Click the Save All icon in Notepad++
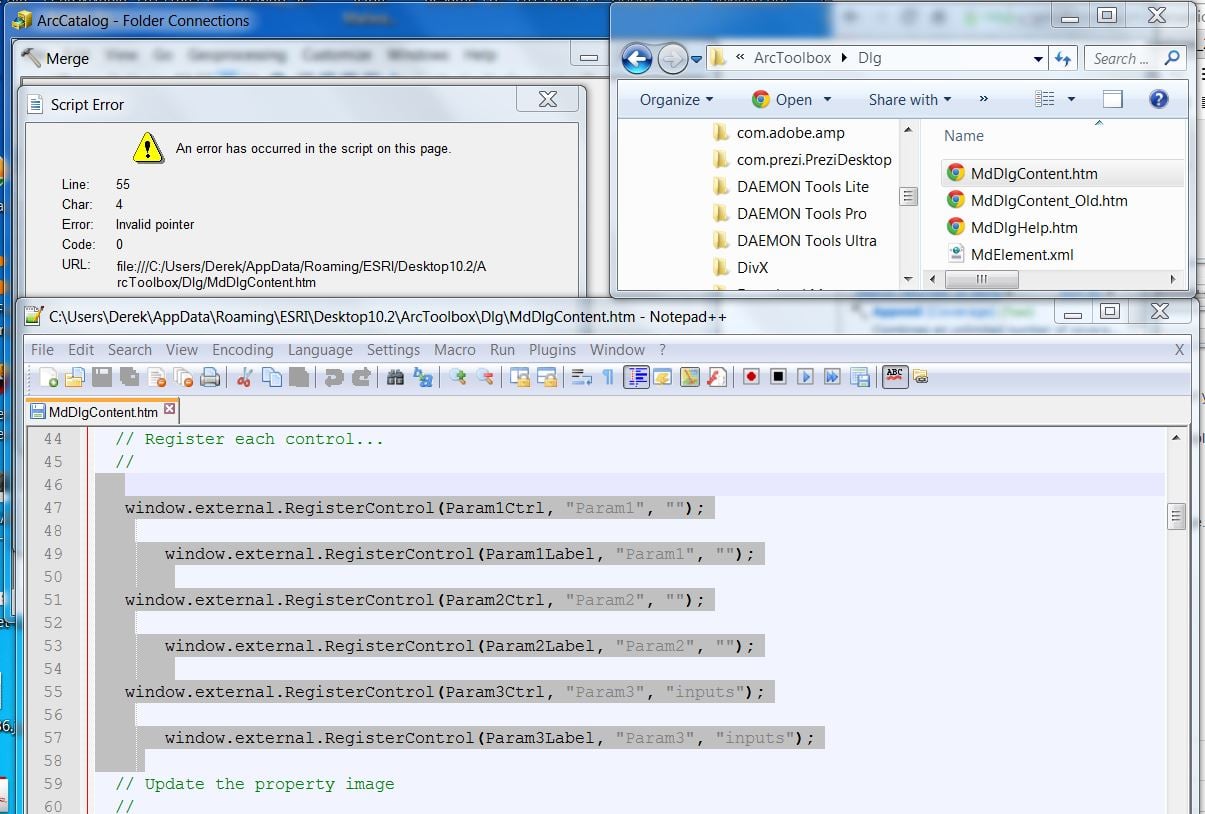Viewport: 1205px width, 814px height. (128, 377)
